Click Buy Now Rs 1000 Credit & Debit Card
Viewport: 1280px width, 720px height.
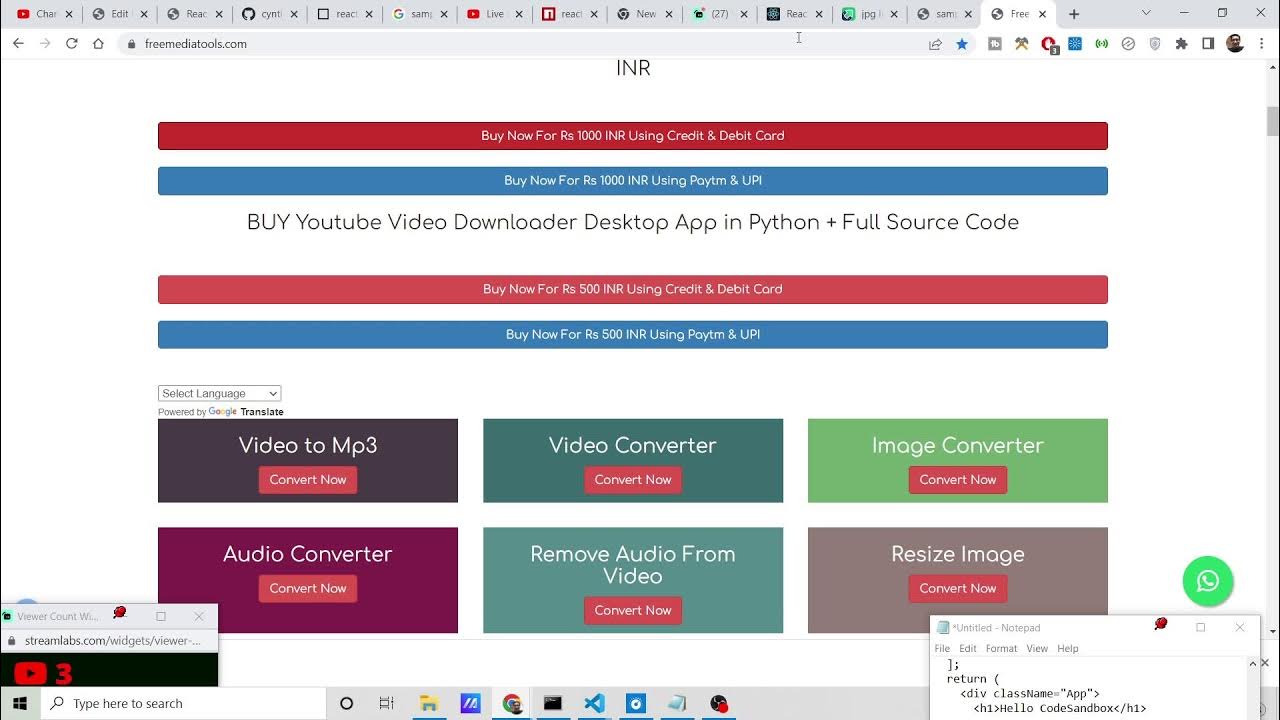tap(632, 136)
